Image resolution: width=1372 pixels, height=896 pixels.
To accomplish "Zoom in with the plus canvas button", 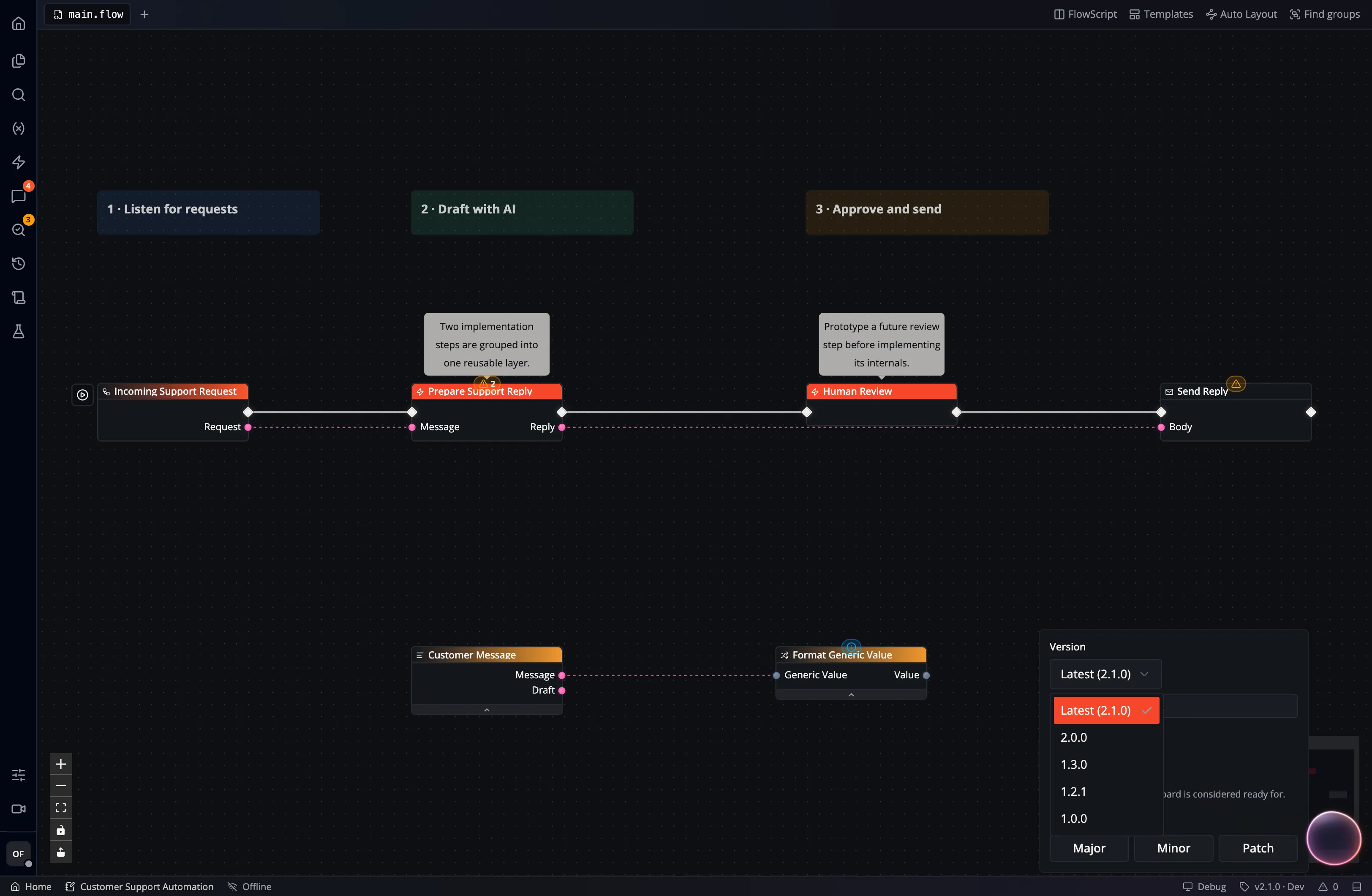I will pyautogui.click(x=60, y=765).
